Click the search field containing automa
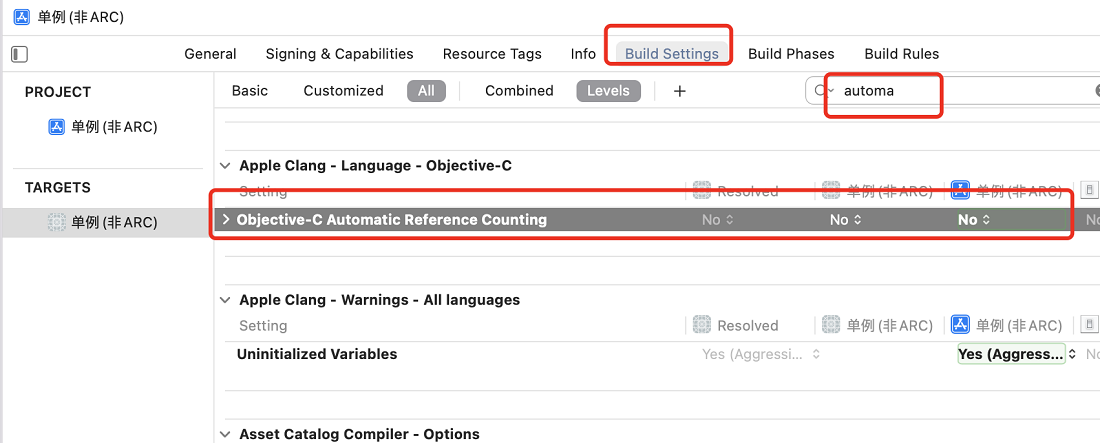Screen dimensions: 1100x443 960,91
